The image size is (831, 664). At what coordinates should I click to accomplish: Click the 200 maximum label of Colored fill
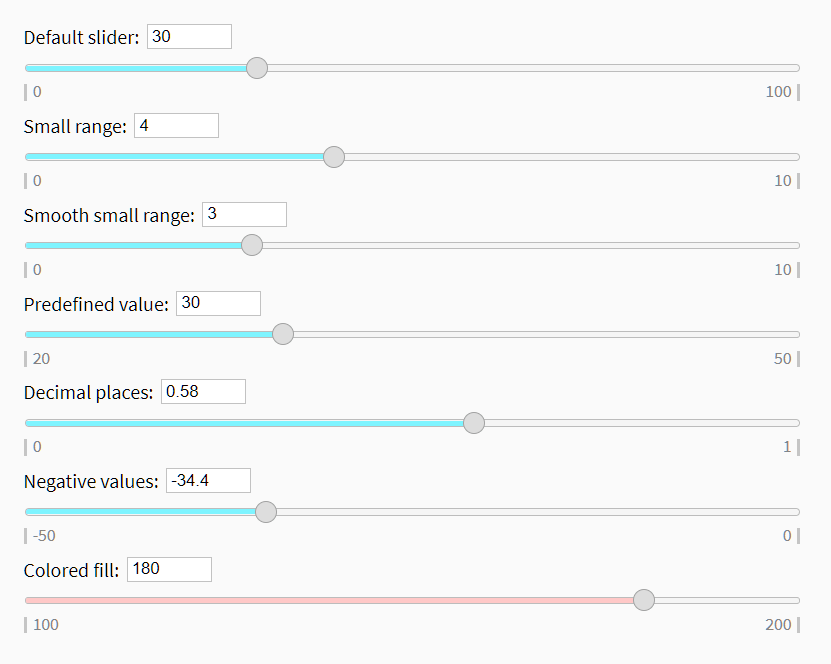pos(778,624)
